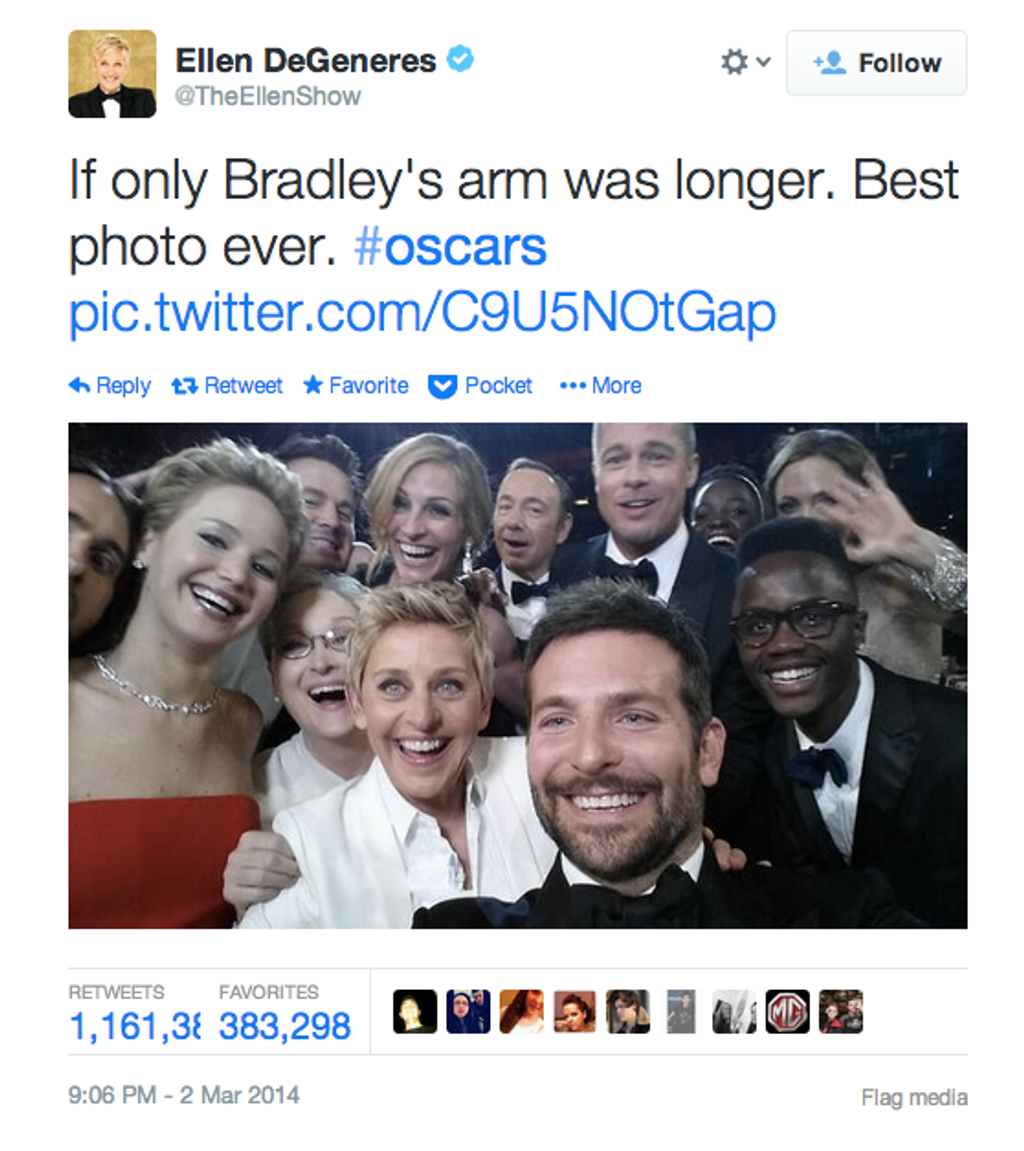The height and width of the screenshot is (1151, 1024).
Task: Click the Favorite star icon
Action: click(313, 386)
